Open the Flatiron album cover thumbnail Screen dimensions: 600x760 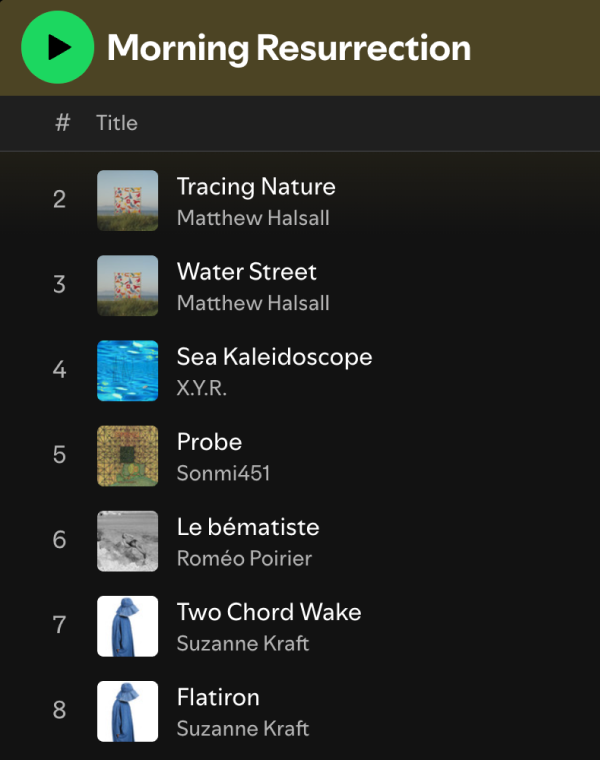pyautogui.click(x=127, y=711)
